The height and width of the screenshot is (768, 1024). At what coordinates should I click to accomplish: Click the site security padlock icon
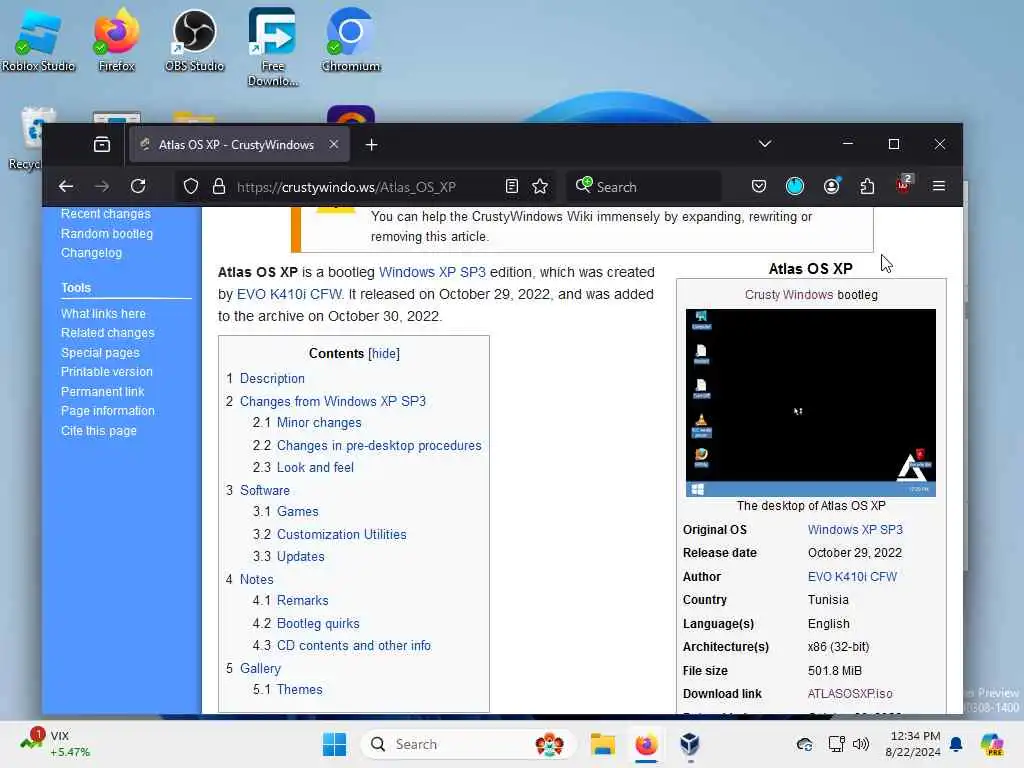pos(219,187)
